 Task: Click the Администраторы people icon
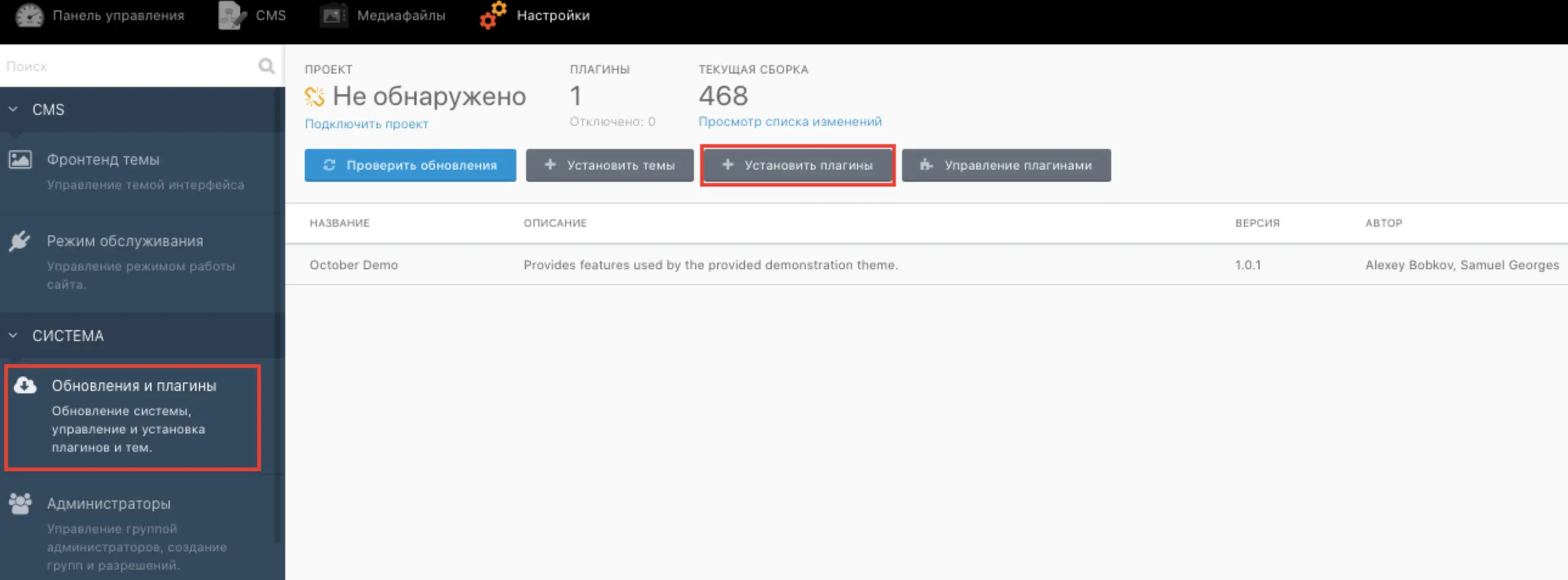20,503
